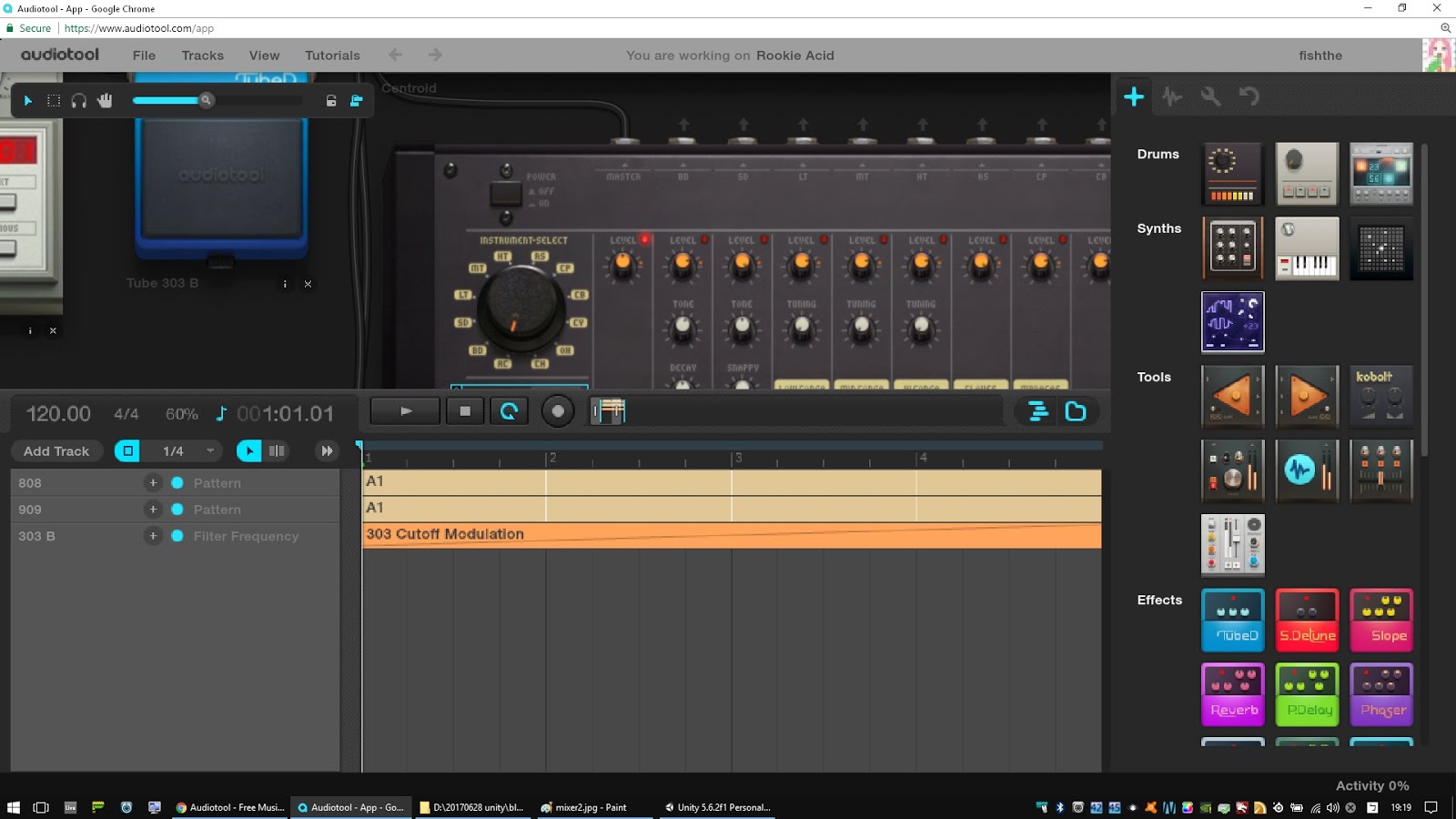Add the Beatbox 9 drum machine
The width and height of the screenshot is (1456, 819).
pyautogui.click(x=1307, y=173)
